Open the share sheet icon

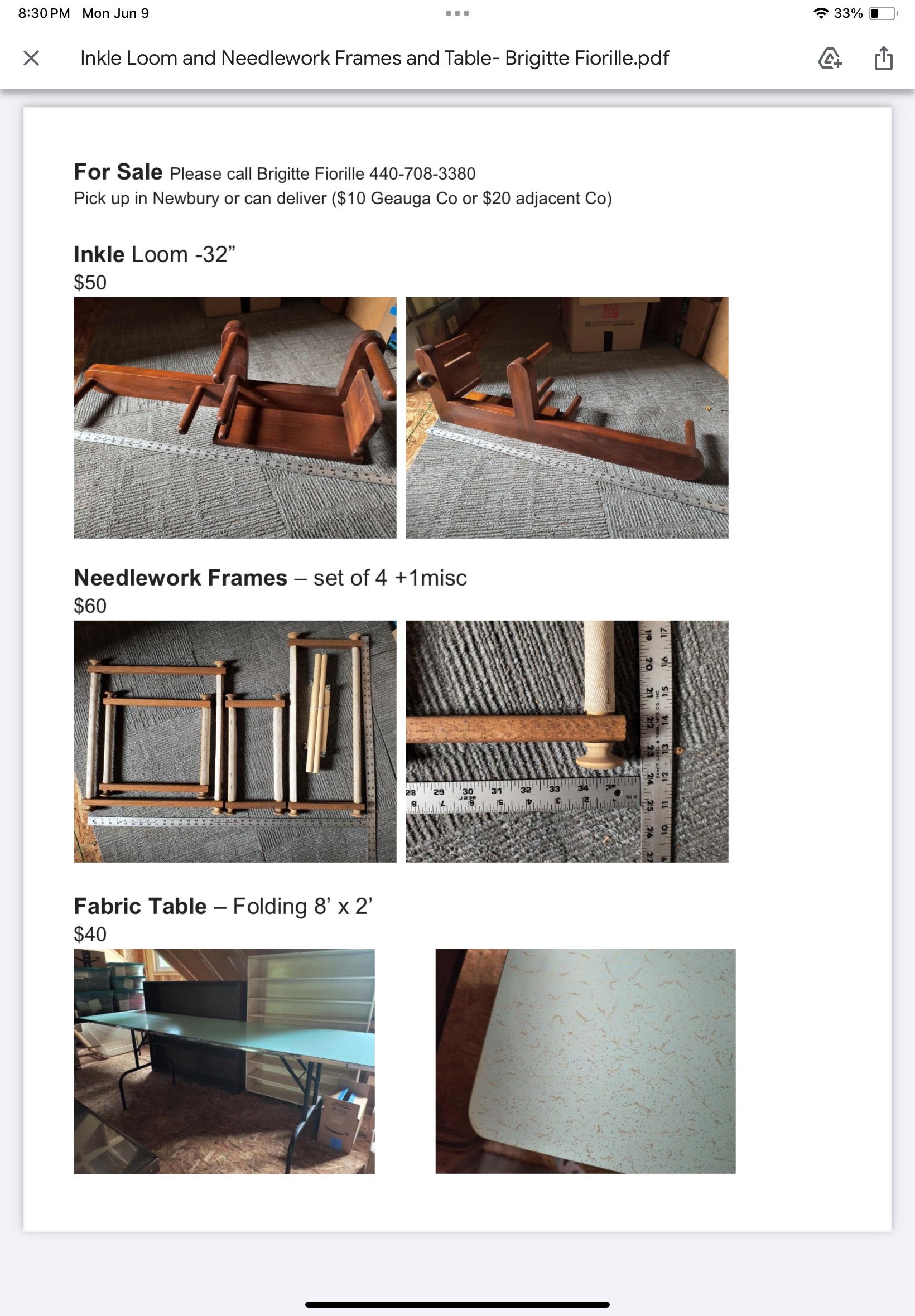(883, 58)
